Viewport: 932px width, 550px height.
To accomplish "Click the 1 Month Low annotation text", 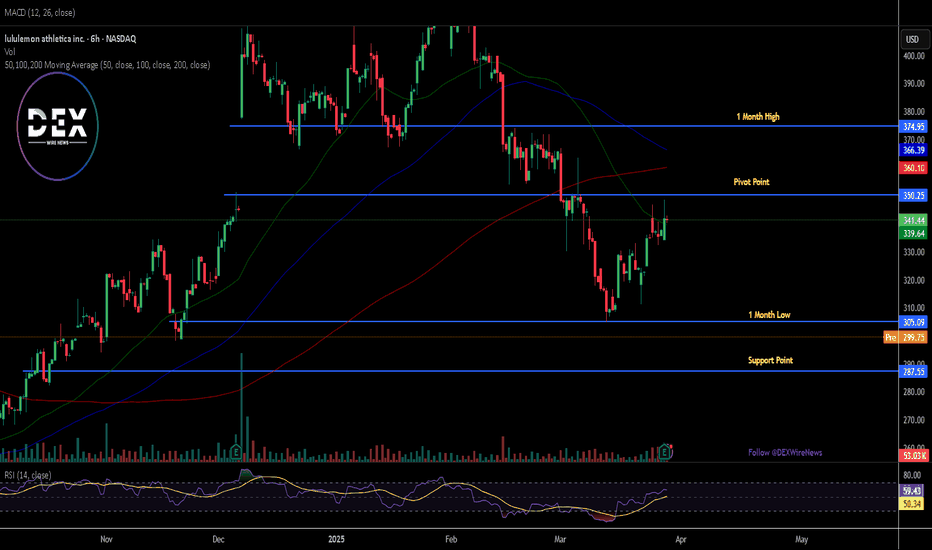I will click(x=769, y=315).
